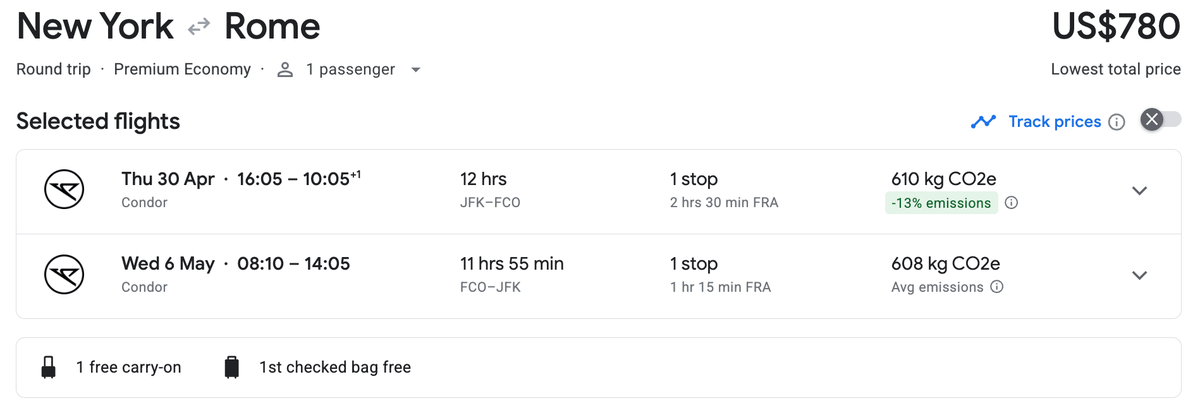Click the US$780 total price
Screen dimensions: 1200x408
coord(1116,27)
